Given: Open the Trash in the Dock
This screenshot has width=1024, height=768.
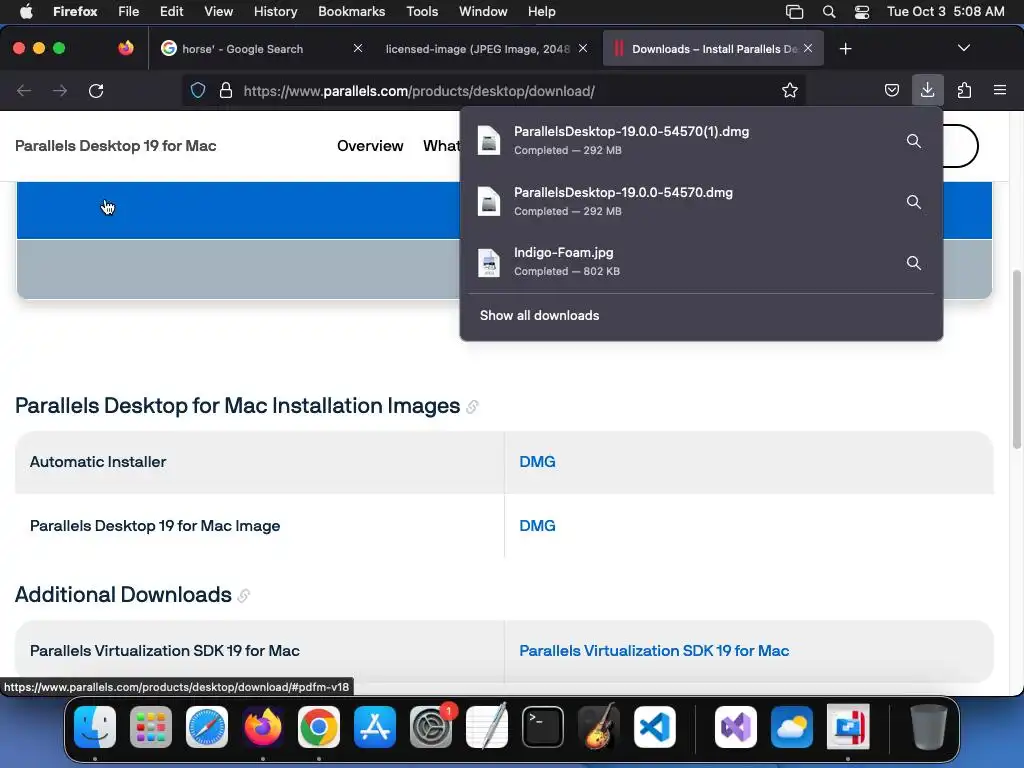Looking at the screenshot, I should [x=929, y=727].
